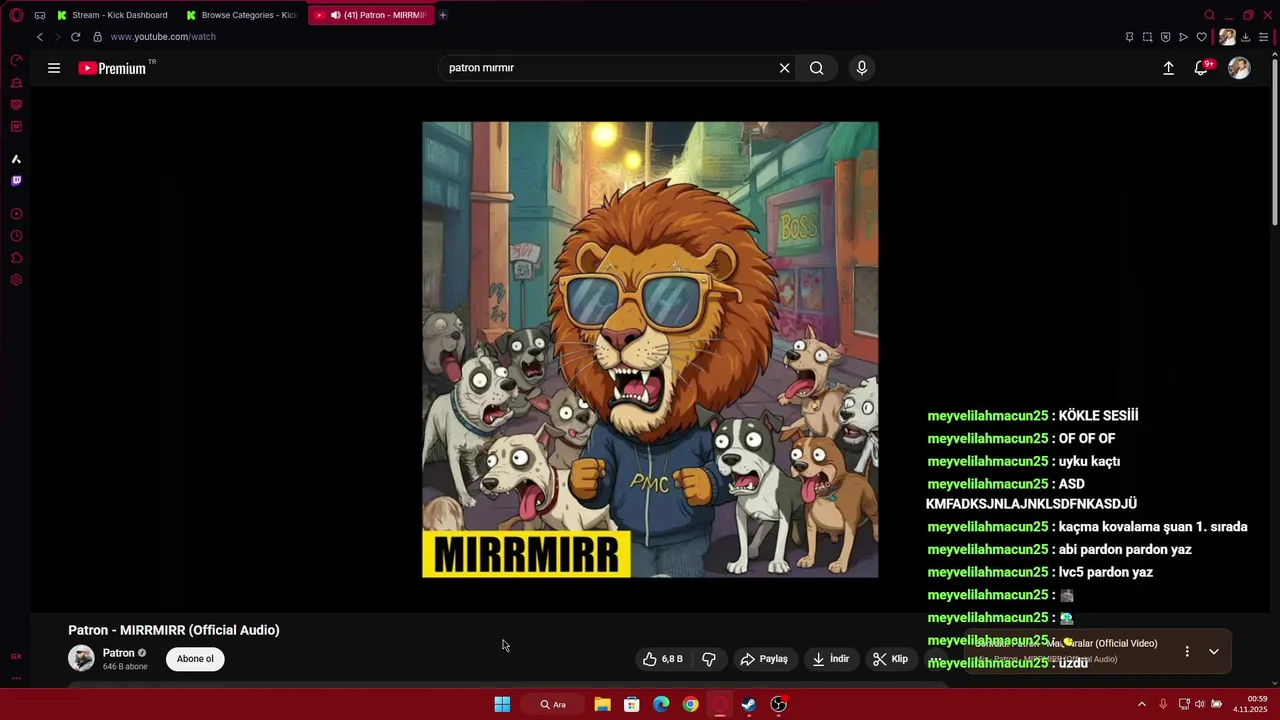Open YouTube account avatar menu

(x=1239, y=68)
